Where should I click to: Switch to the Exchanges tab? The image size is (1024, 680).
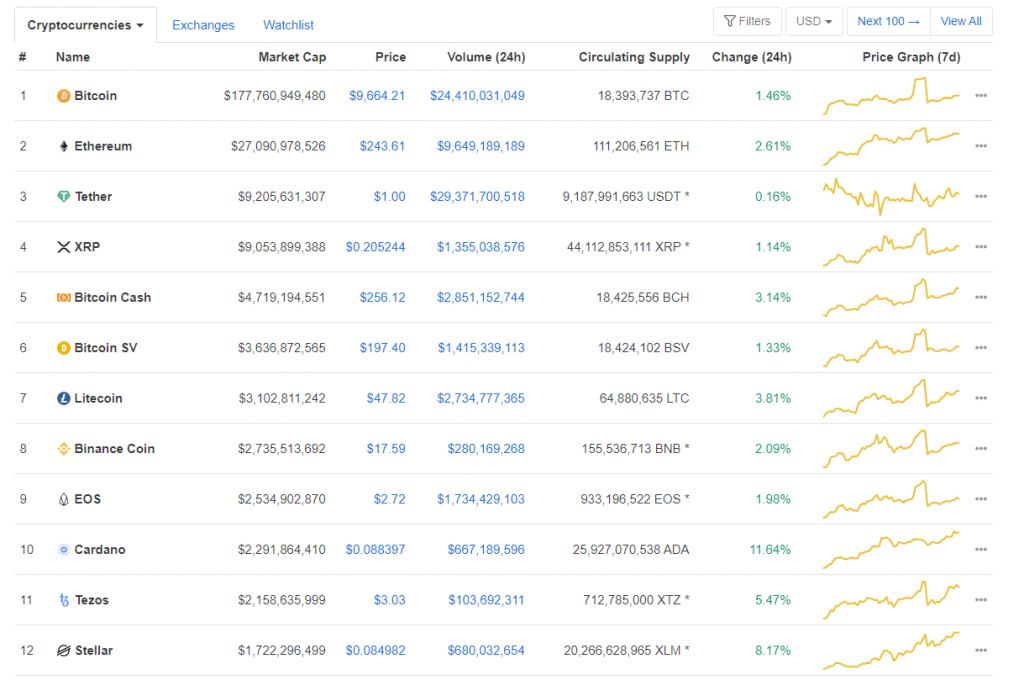203,25
